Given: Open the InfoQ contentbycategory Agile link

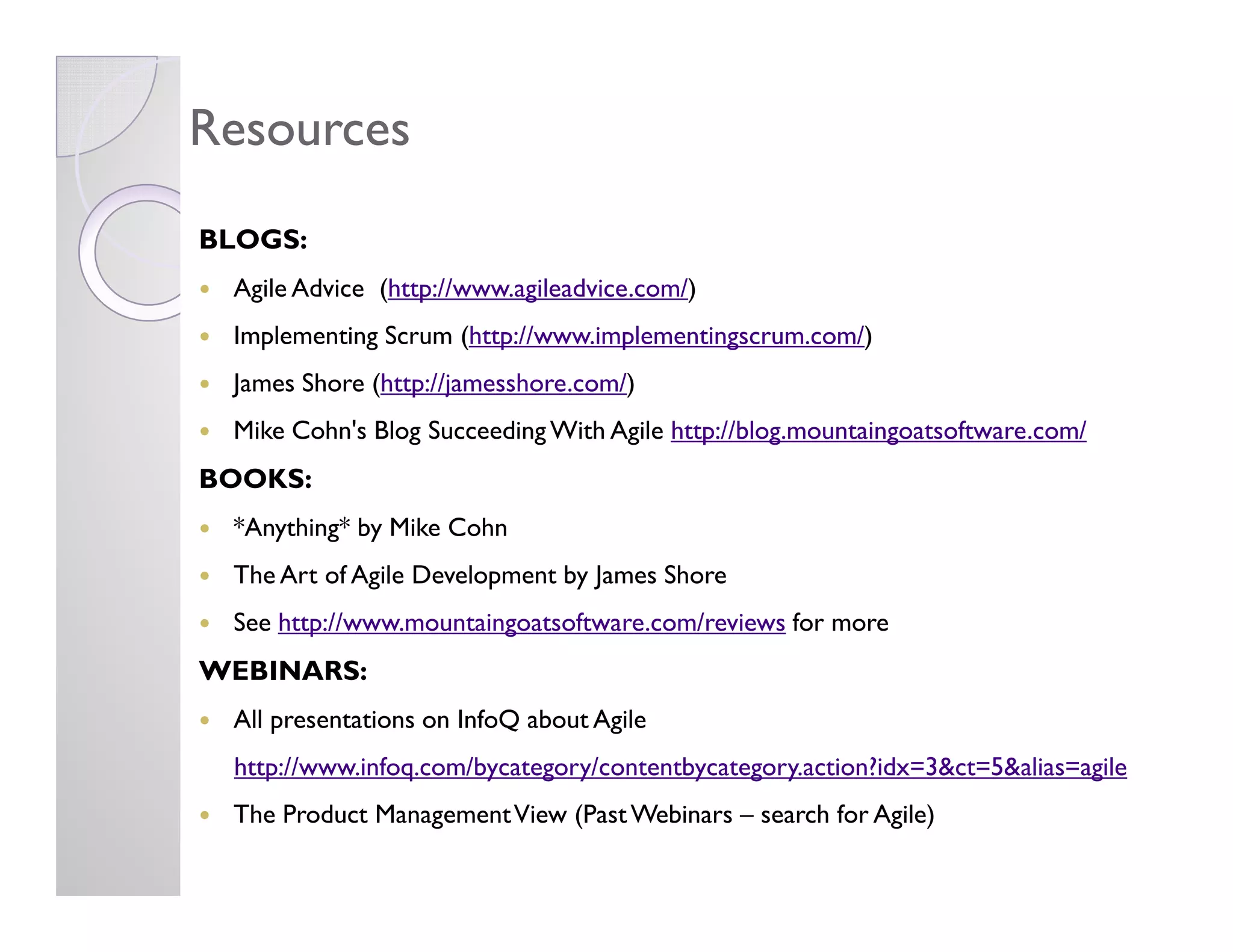Looking at the screenshot, I should 680,768.
